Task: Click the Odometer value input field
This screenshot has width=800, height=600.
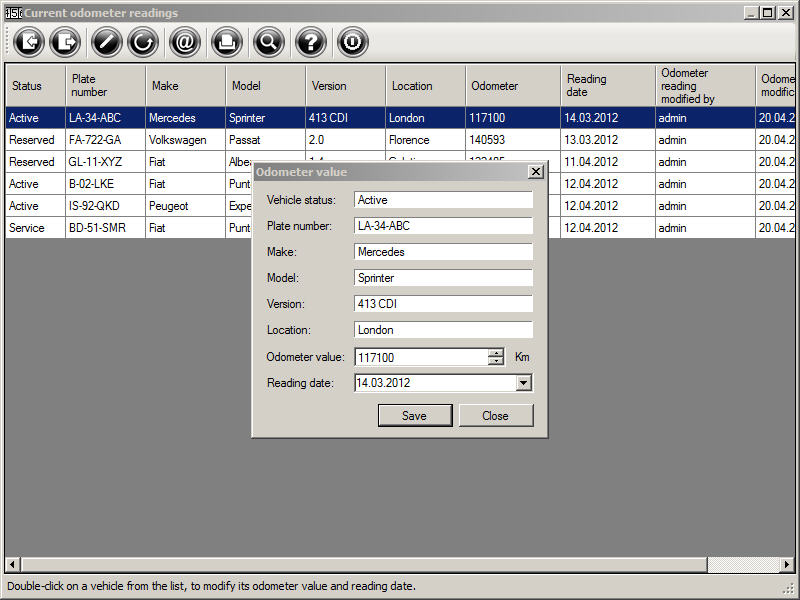Action: coord(420,357)
